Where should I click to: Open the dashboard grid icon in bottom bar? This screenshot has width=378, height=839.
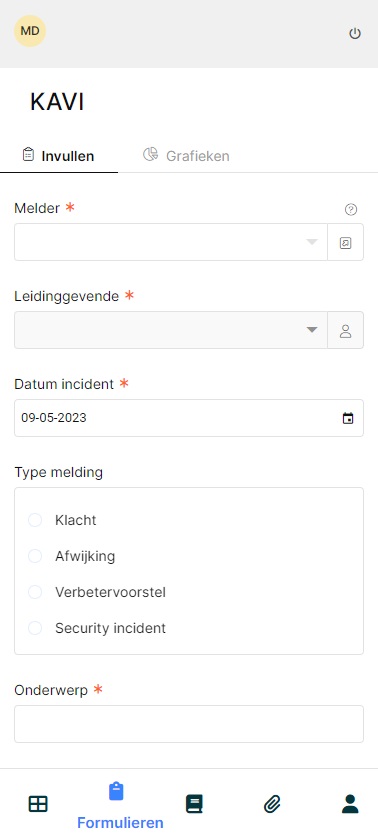(x=38, y=804)
